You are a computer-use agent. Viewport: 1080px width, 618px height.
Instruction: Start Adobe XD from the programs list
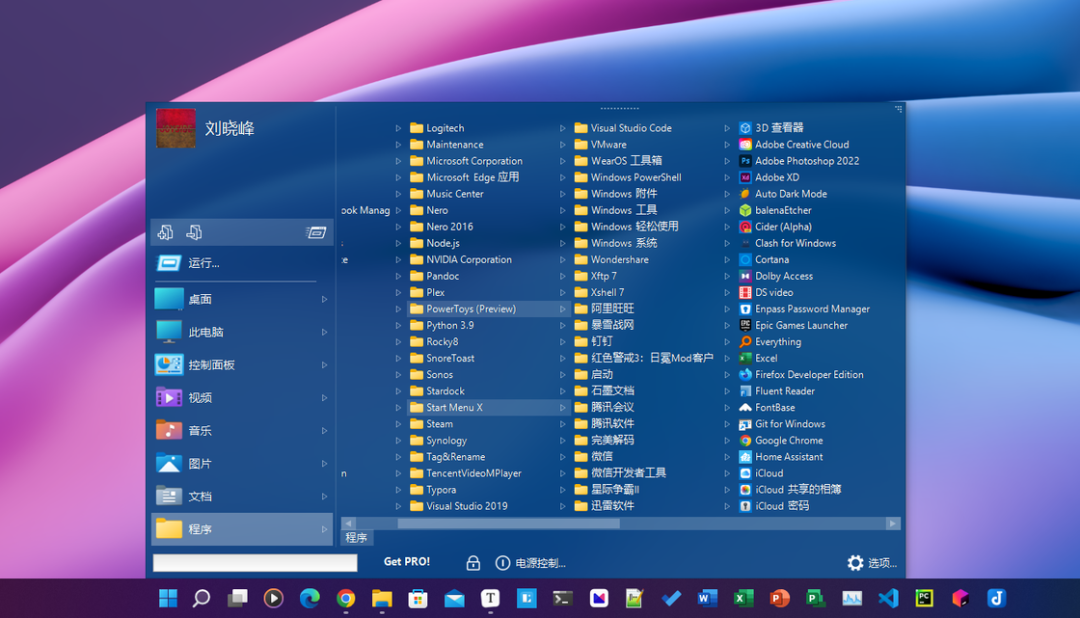coord(769,177)
